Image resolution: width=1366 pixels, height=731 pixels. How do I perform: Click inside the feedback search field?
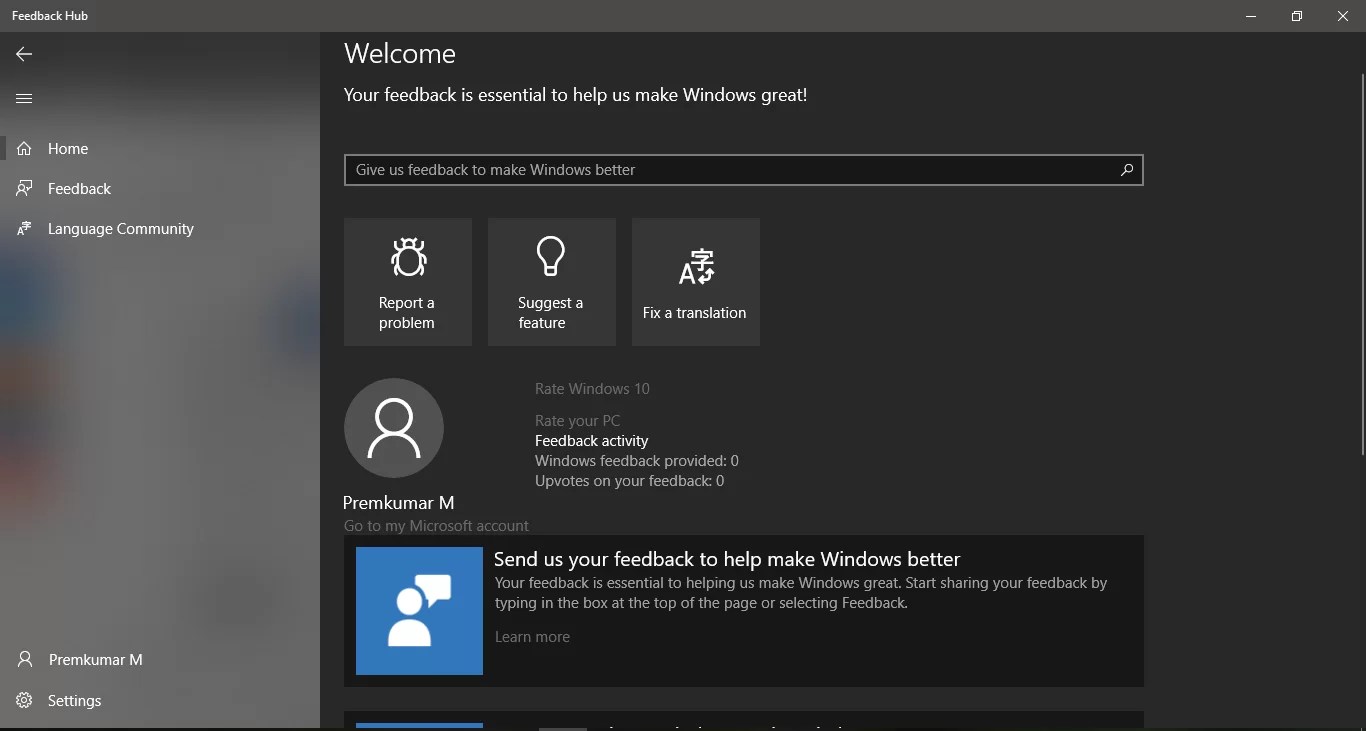(x=700, y=170)
